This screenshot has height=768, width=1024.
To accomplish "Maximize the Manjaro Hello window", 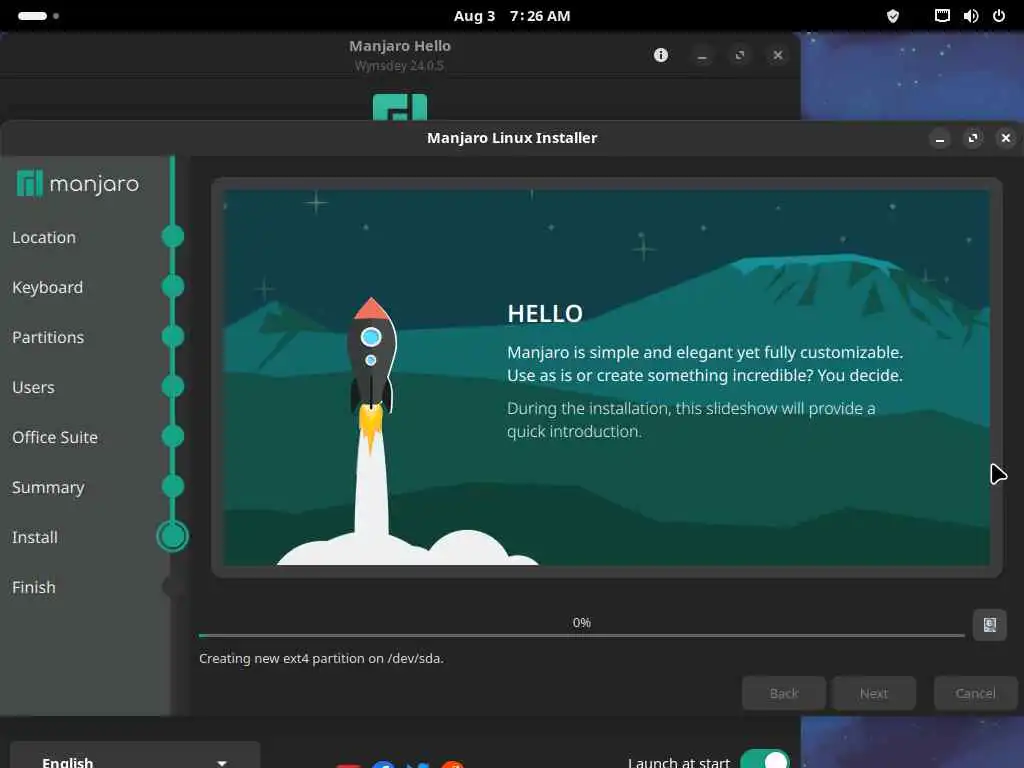I will pyautogui.click(x=740, y=56).
